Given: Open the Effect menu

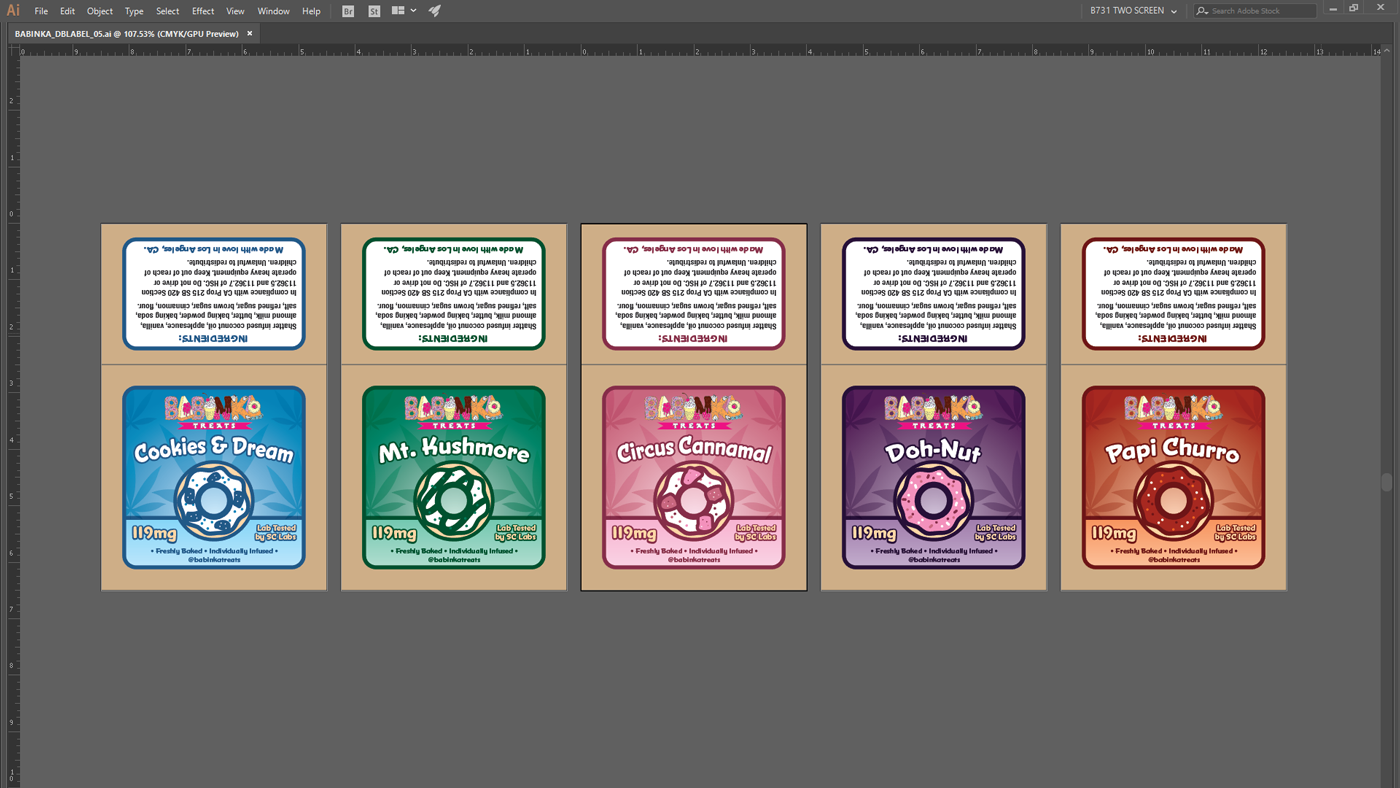Looking at the screenshot, I should [x=203, y=11].
